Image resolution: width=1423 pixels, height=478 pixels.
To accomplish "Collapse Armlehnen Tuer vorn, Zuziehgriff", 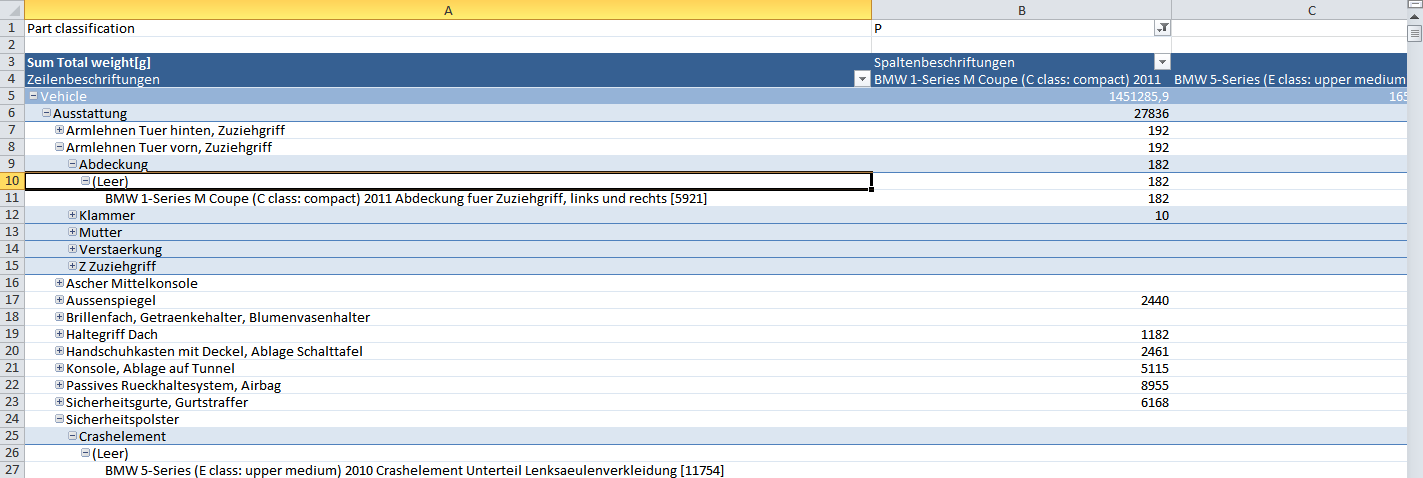I will tap(59, 148).
